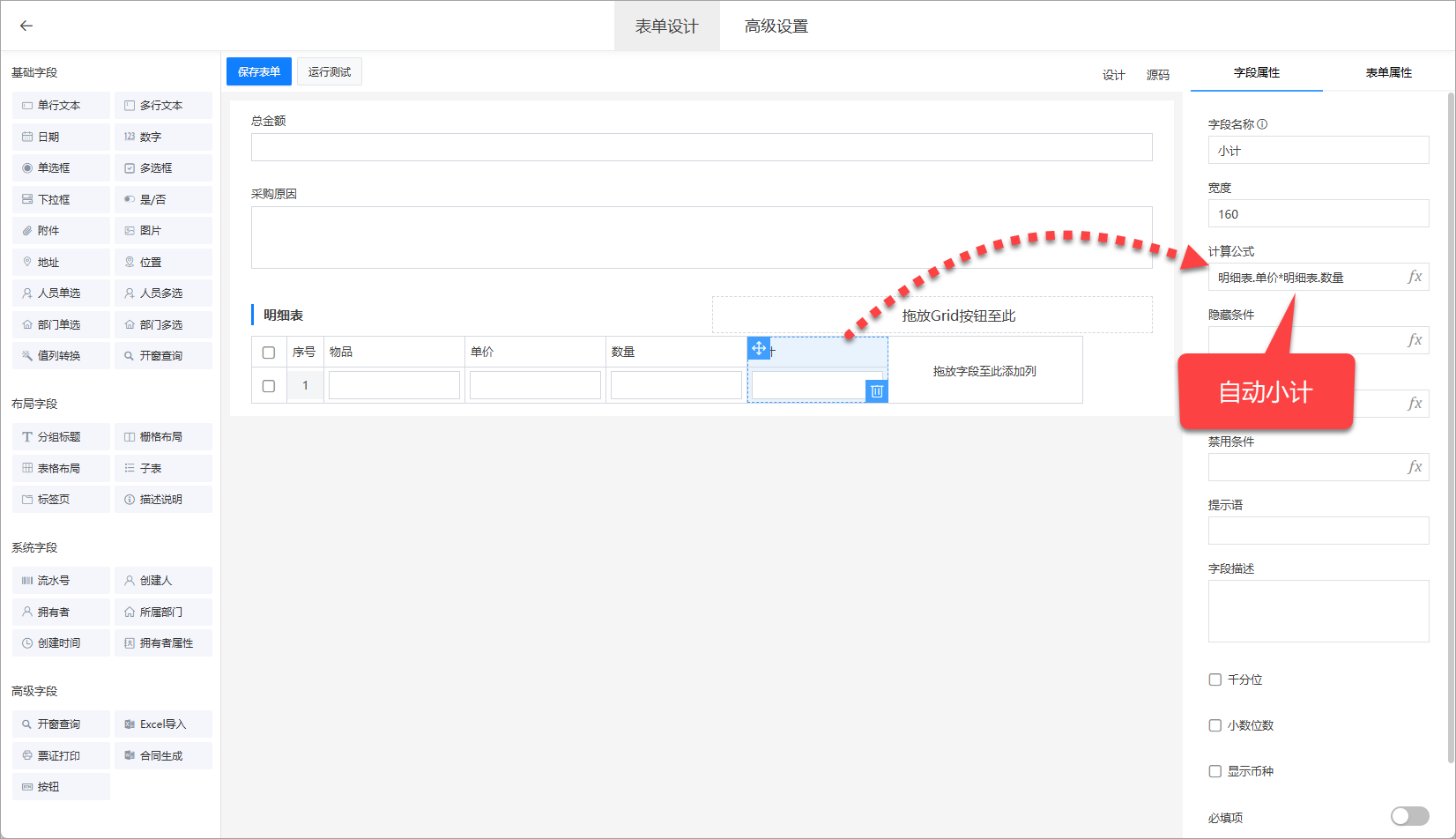Click the delete trash icon on selected column
The height and width of the screenshot is (839, 1456).
(x=876, y=391)
